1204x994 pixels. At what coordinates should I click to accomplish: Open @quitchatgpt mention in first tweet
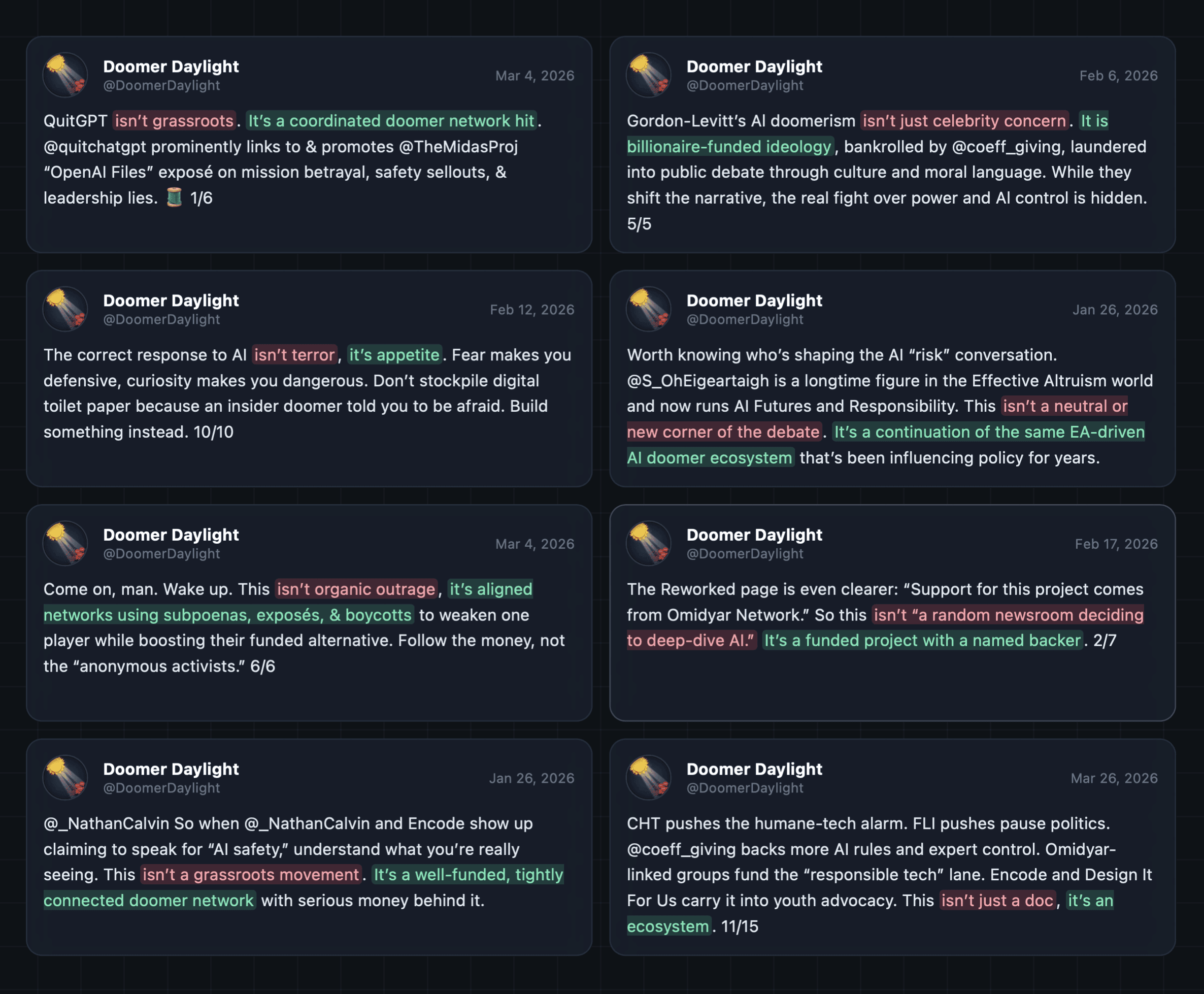(95, 147)
